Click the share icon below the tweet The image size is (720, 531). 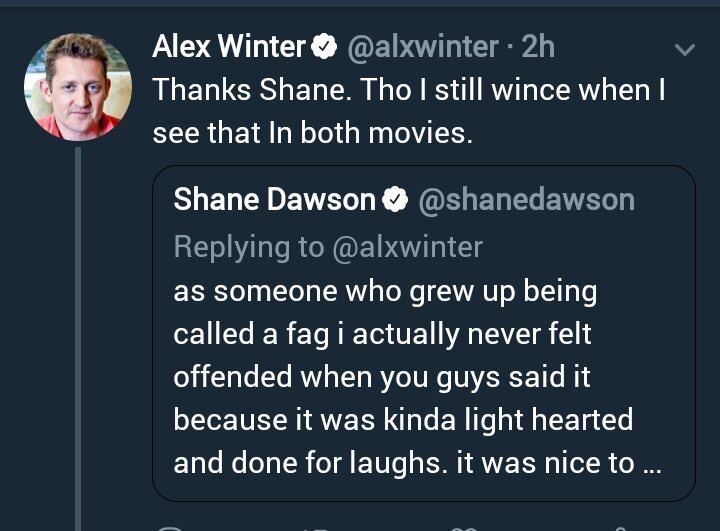coord(620,527)
